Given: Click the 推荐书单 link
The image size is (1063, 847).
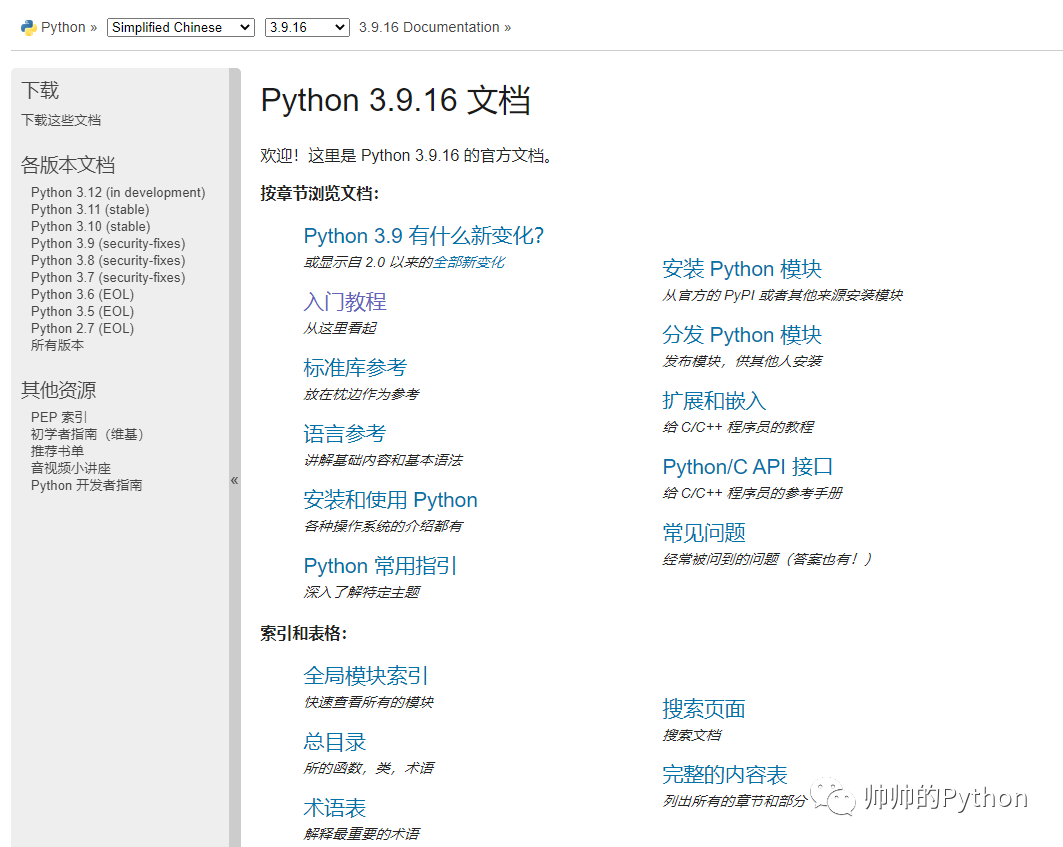Looking at the screenshot, I should point(57,451).
